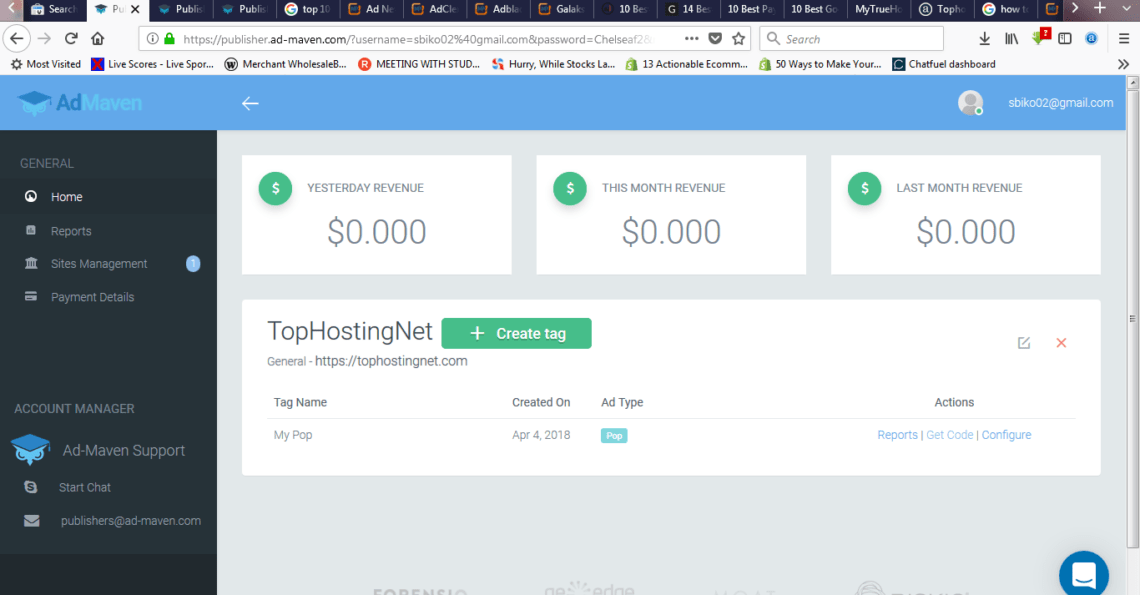Screen dimensions: 1140x595
Task: Delete the TopHostingNet site
Action: tap(1061, 343)
